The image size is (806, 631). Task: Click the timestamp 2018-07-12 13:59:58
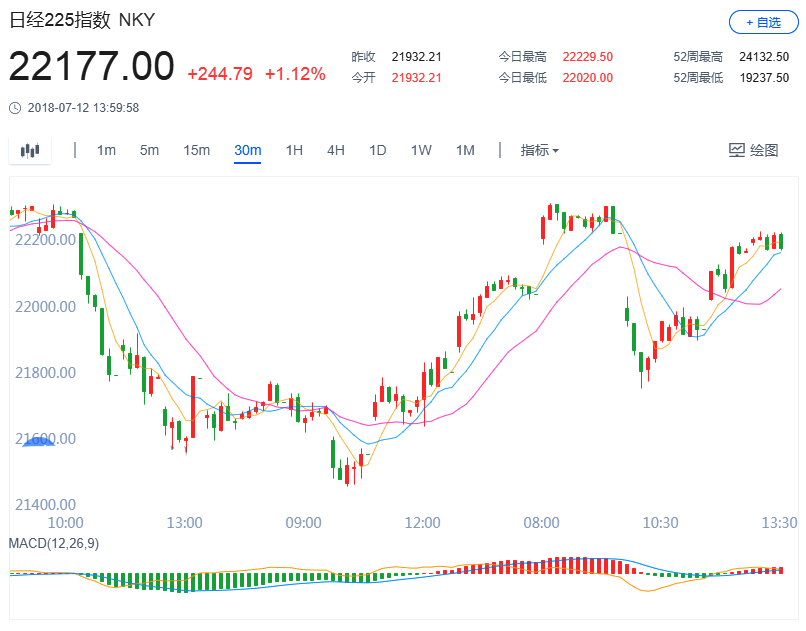(83, 108)
